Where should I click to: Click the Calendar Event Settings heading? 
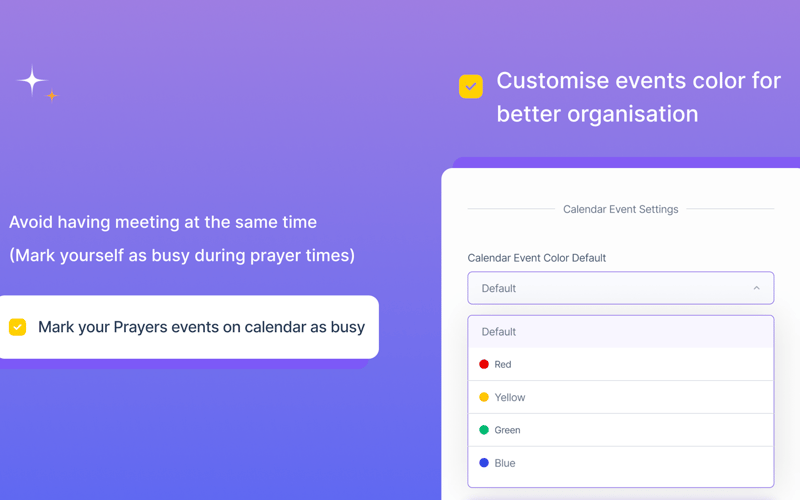coord(620,209)
